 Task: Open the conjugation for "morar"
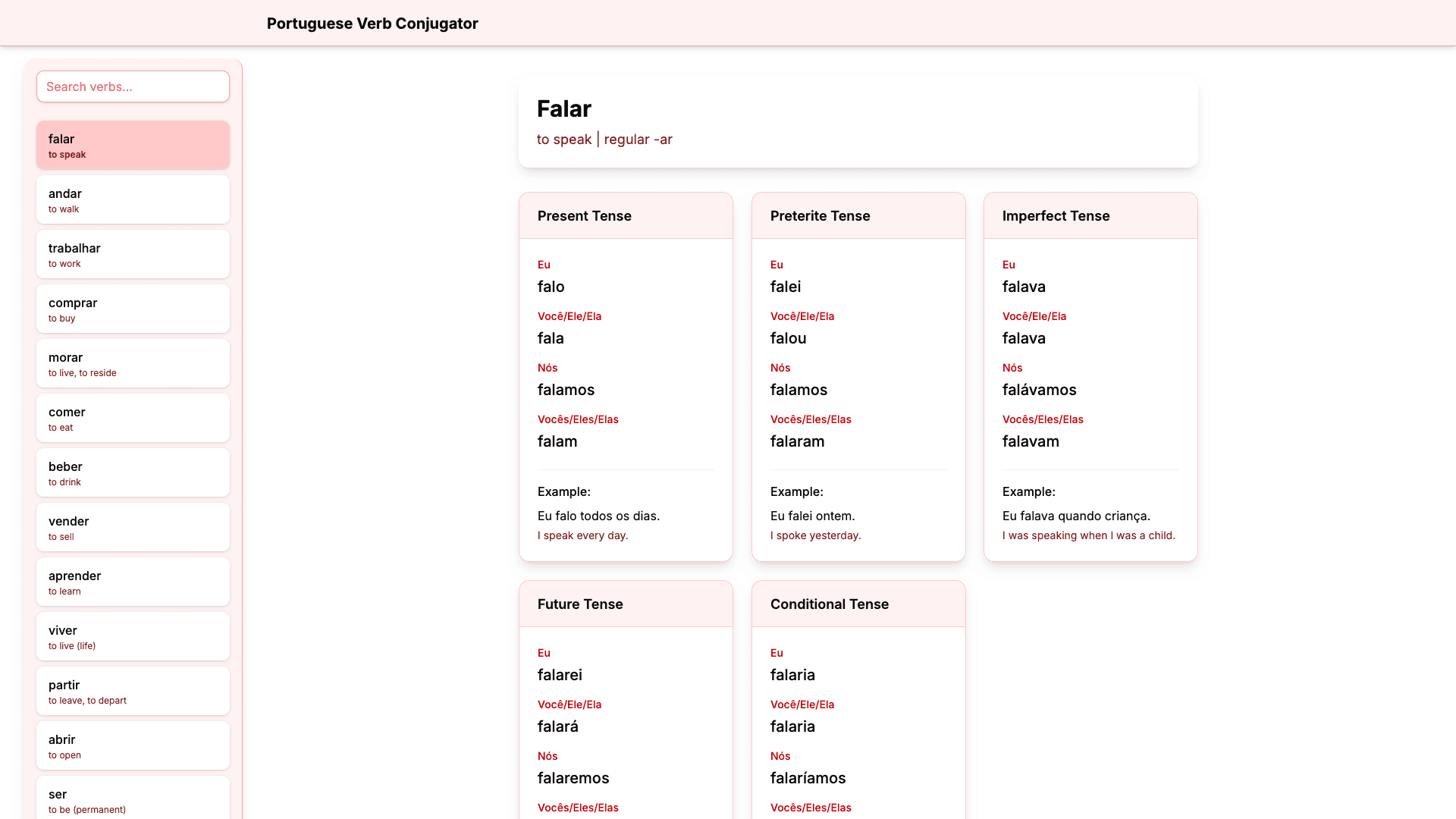(x=133, y=363)
